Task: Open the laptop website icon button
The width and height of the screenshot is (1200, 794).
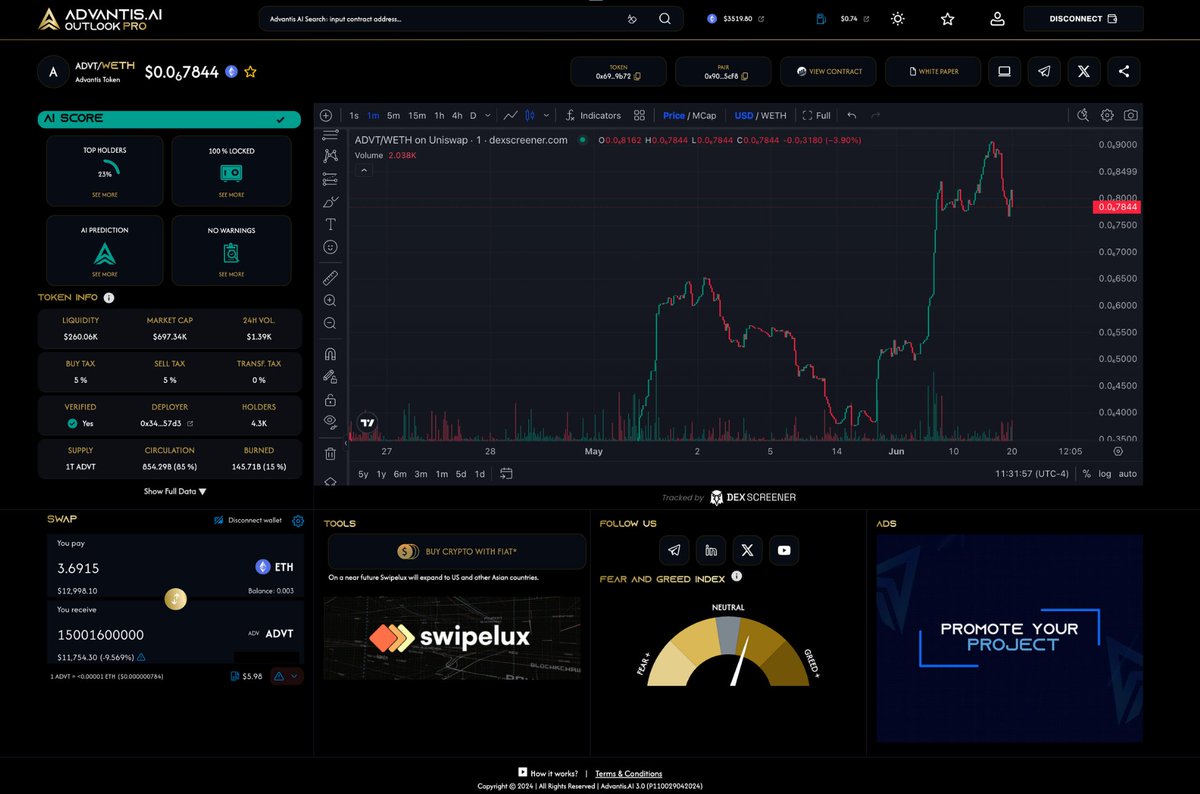Action: [1005, 71]
